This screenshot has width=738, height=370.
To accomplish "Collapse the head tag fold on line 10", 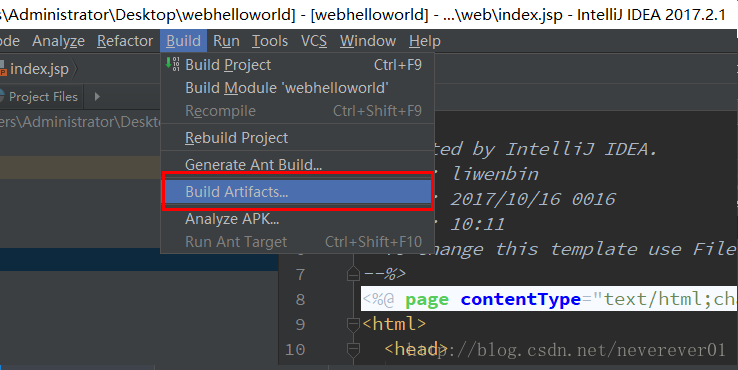I will (x=353, y=349).
